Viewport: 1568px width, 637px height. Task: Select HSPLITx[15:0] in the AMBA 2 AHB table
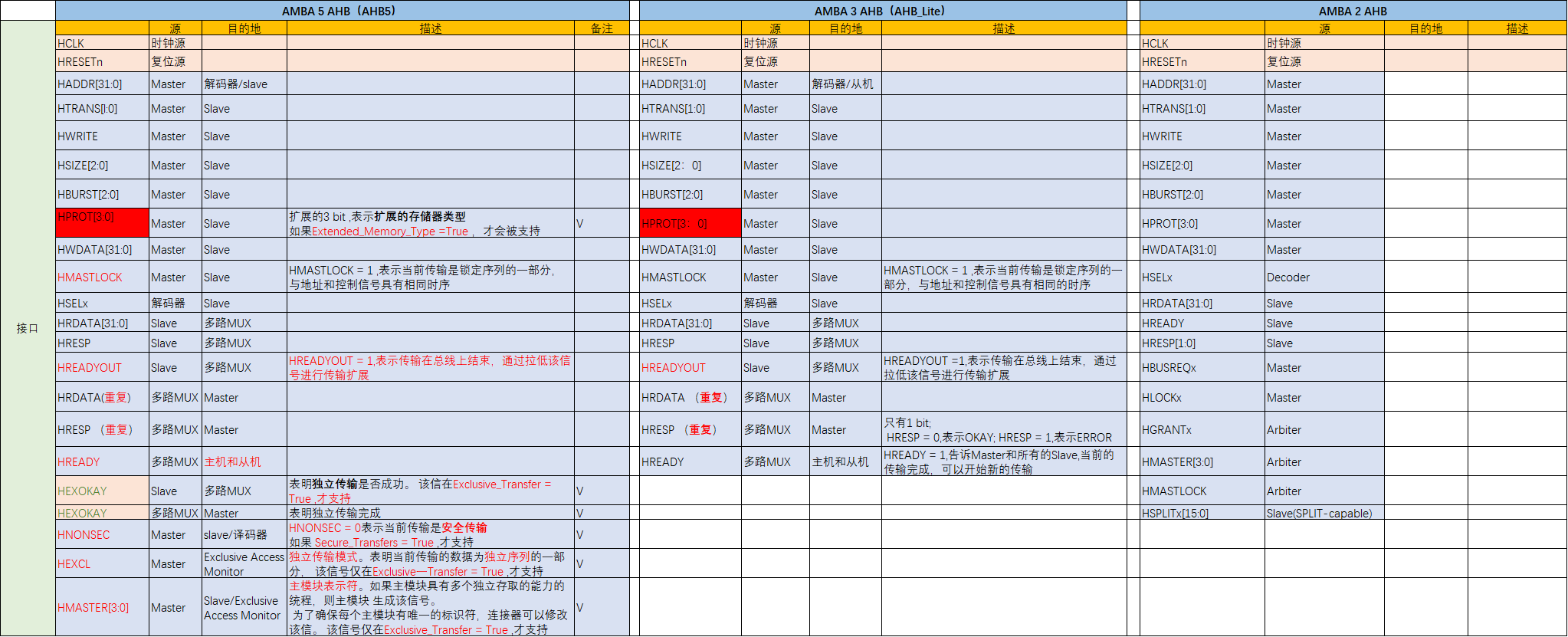(1202, 513)
